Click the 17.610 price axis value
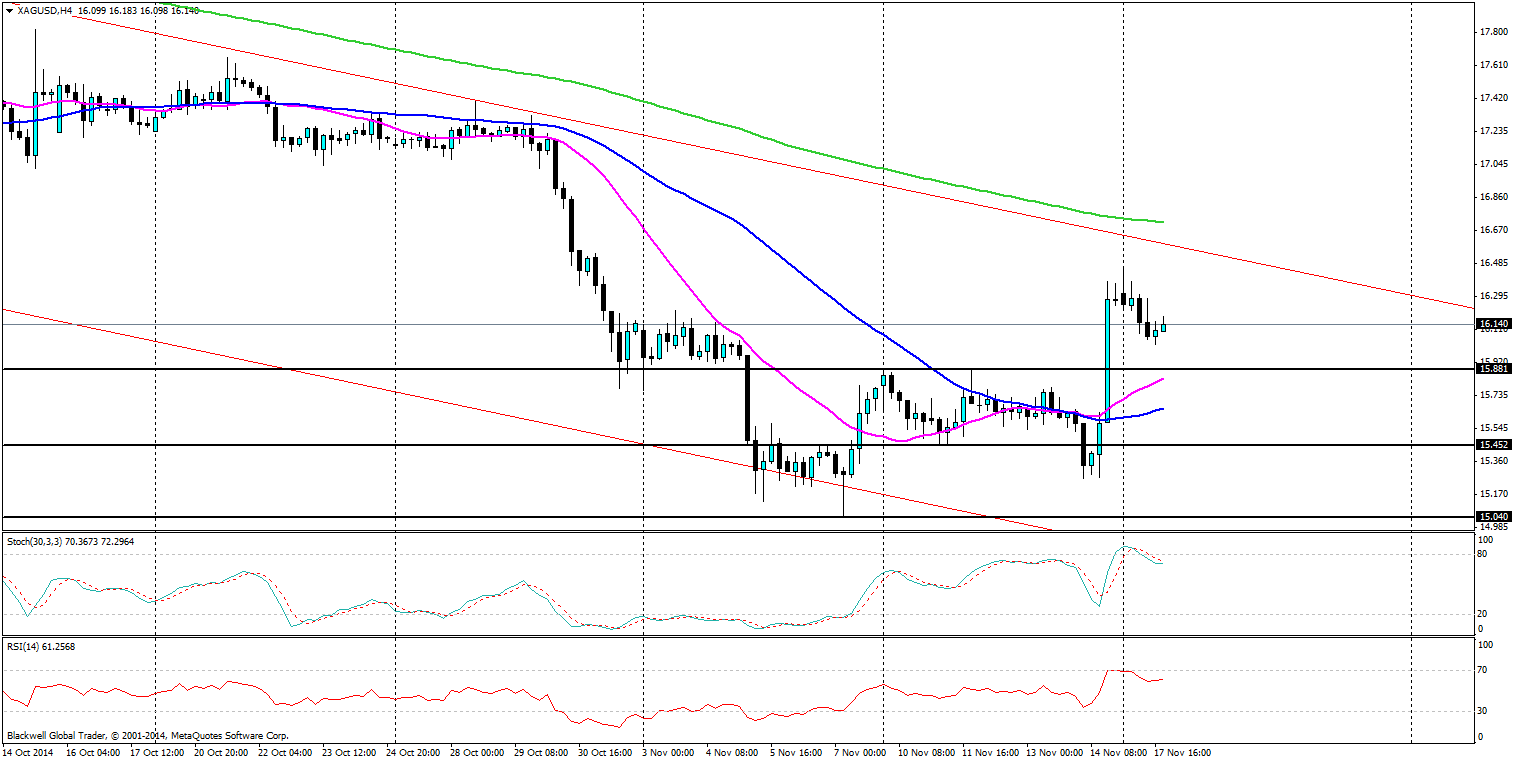 [1493, 65]
